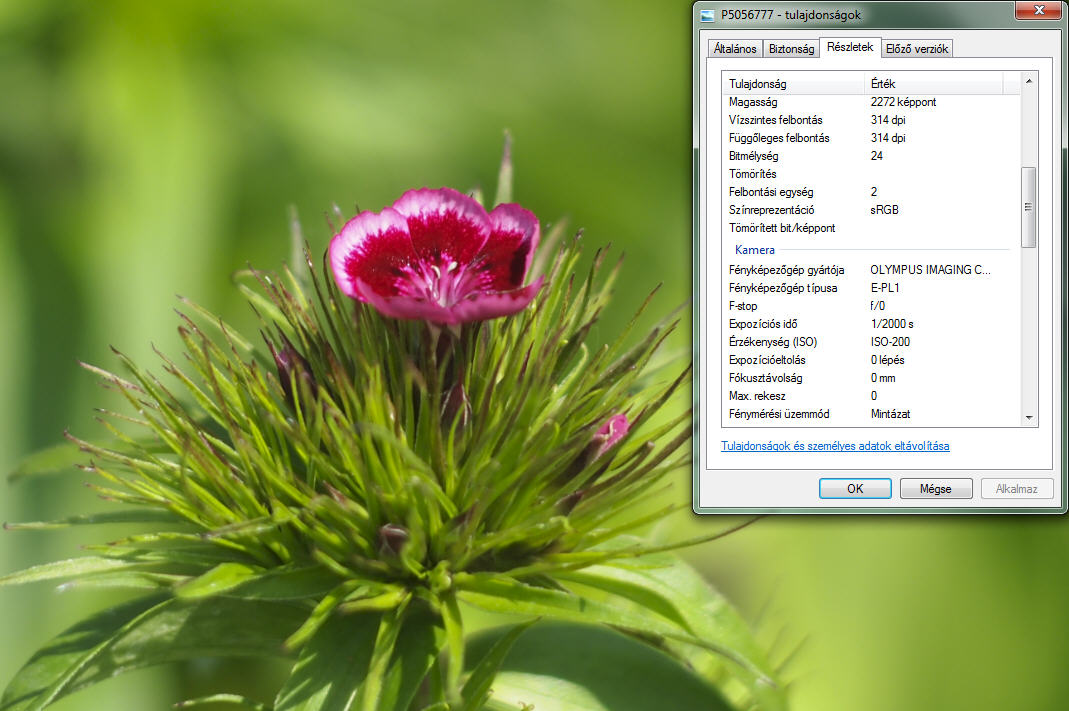Confirm with the OK button
This screenshot has width=1069, height=711.
855,489
